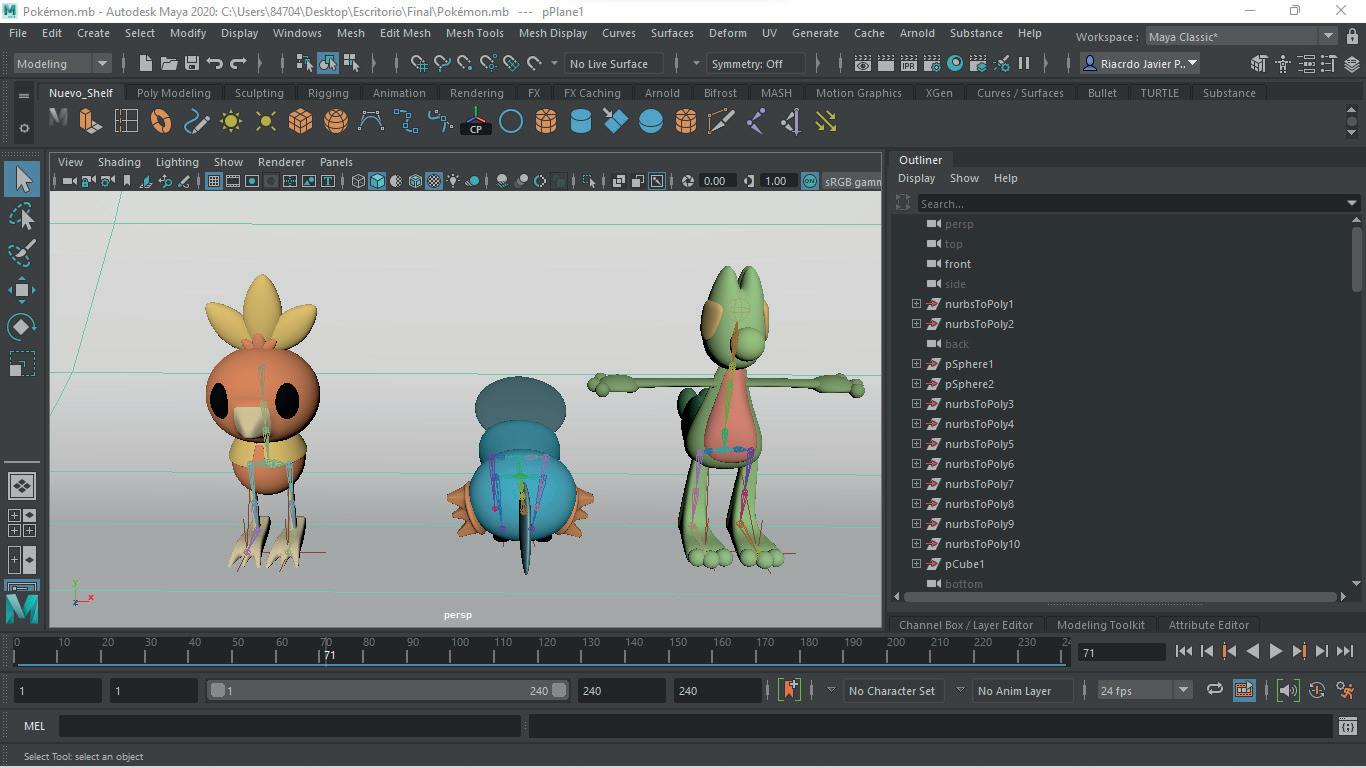Select the Paint Selection tool
The height and width of the screenshot is (768, 1366).
point(22,252)
